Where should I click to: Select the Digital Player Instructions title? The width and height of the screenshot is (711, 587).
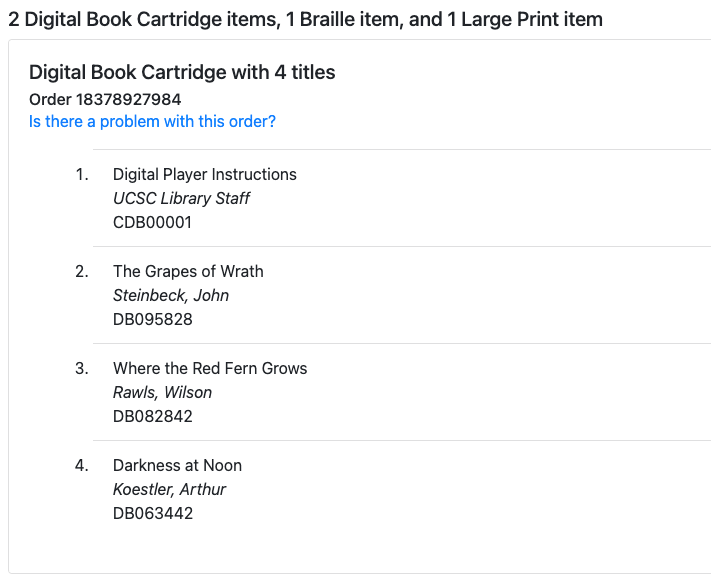pos(204,174)
